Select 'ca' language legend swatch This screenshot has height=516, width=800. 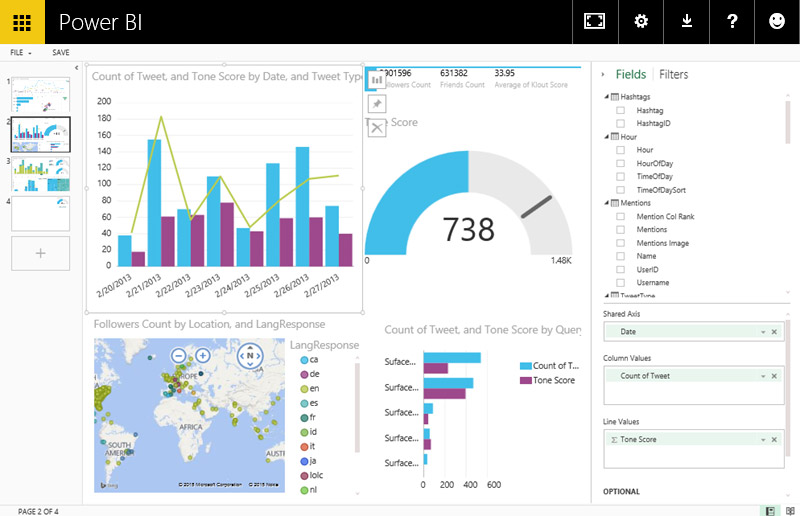[x=304, y=360]
